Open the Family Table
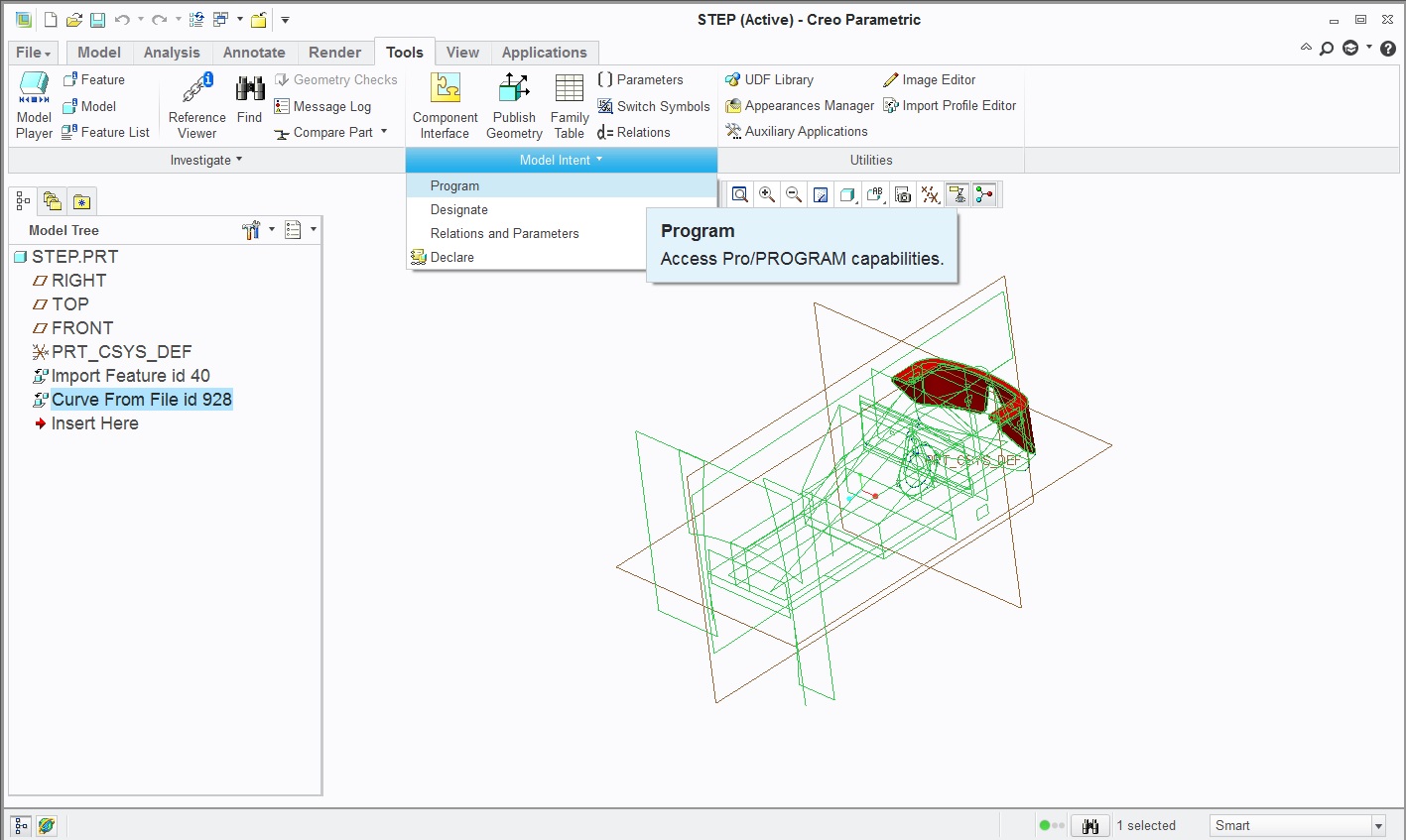 (x=570, y=105)
